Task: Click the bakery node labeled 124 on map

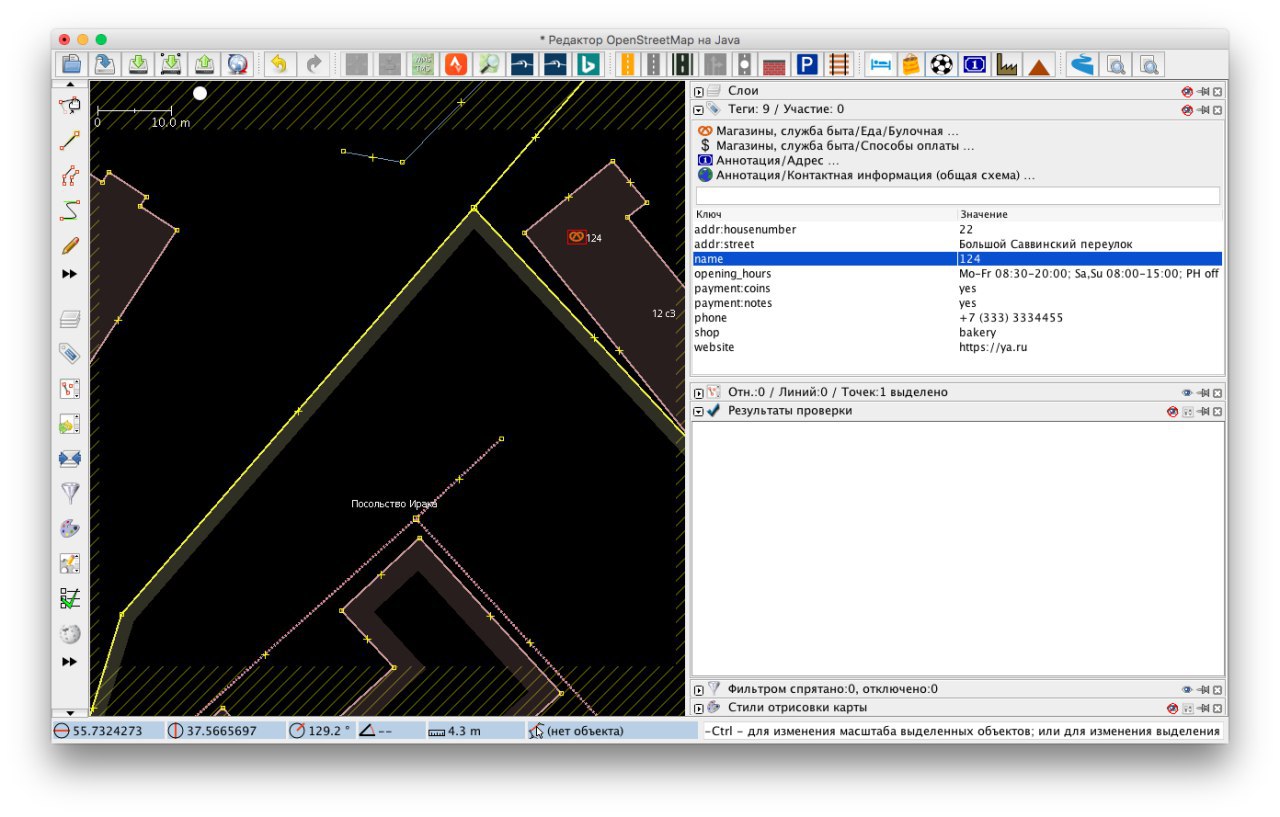Action: [576, 237]
